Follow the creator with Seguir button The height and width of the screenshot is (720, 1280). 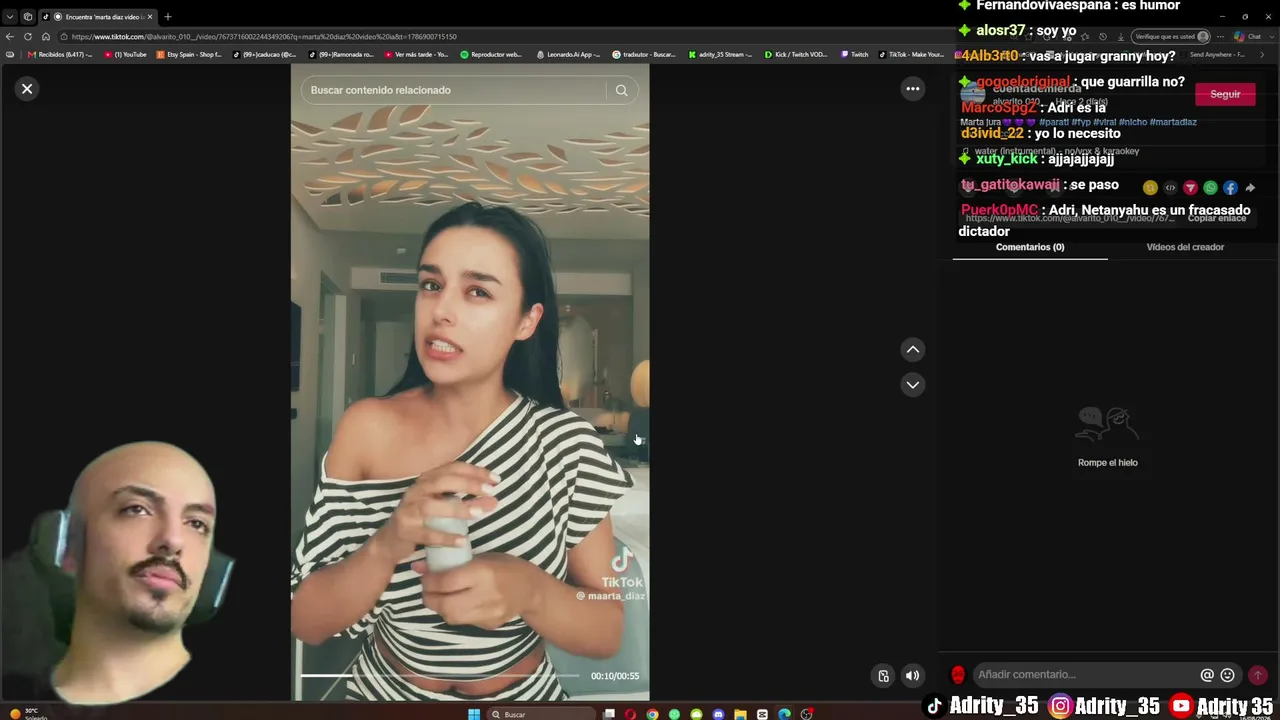[x=1225, y=94]
